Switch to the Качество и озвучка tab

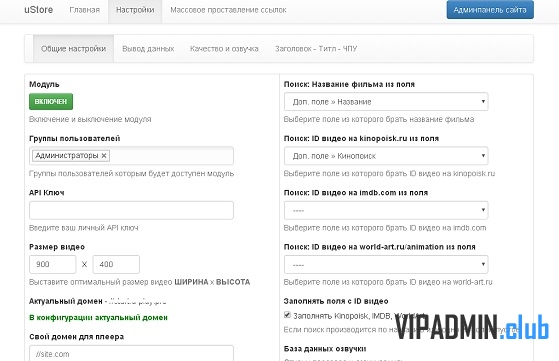tap(224, 49)
